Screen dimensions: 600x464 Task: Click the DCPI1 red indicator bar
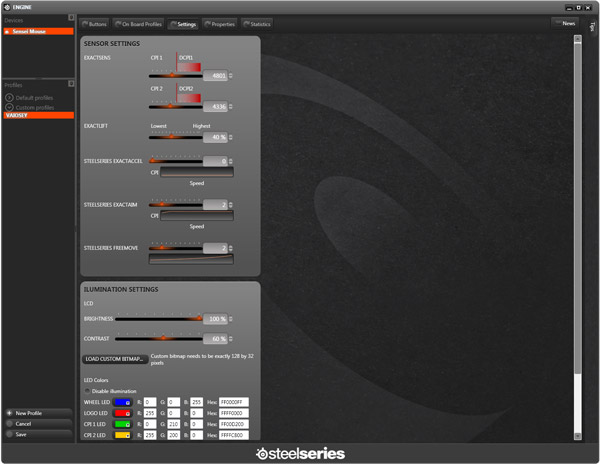click(189, 67)
